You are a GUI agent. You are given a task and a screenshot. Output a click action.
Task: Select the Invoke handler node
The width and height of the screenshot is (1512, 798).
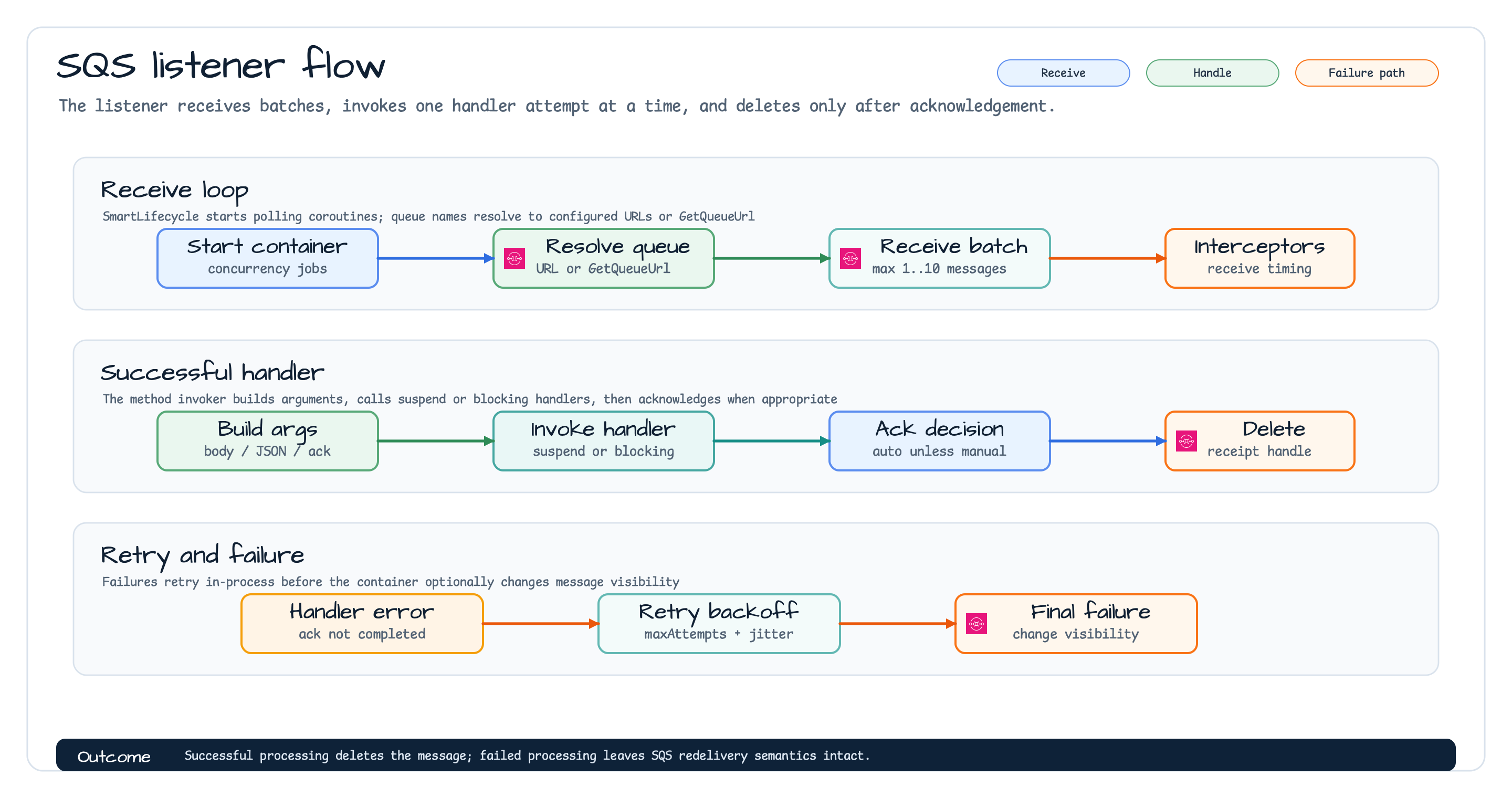[603, 440]
